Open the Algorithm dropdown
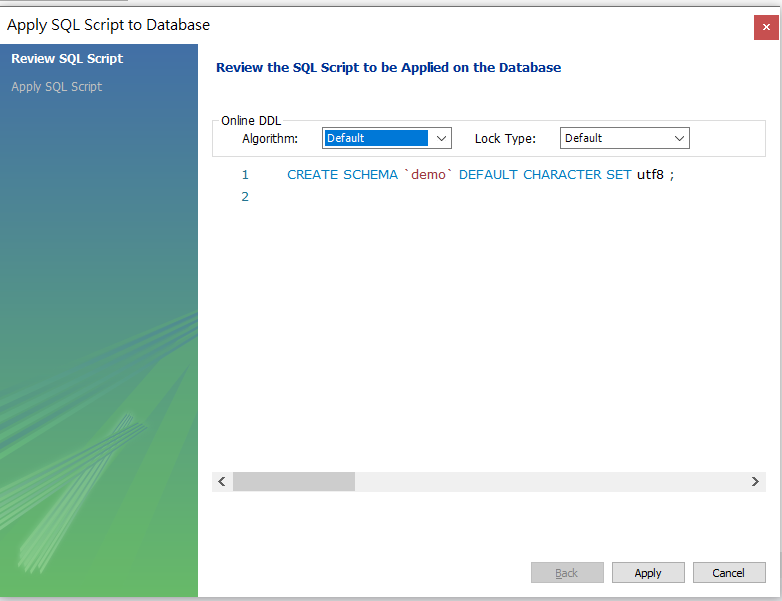 (387, 138)
